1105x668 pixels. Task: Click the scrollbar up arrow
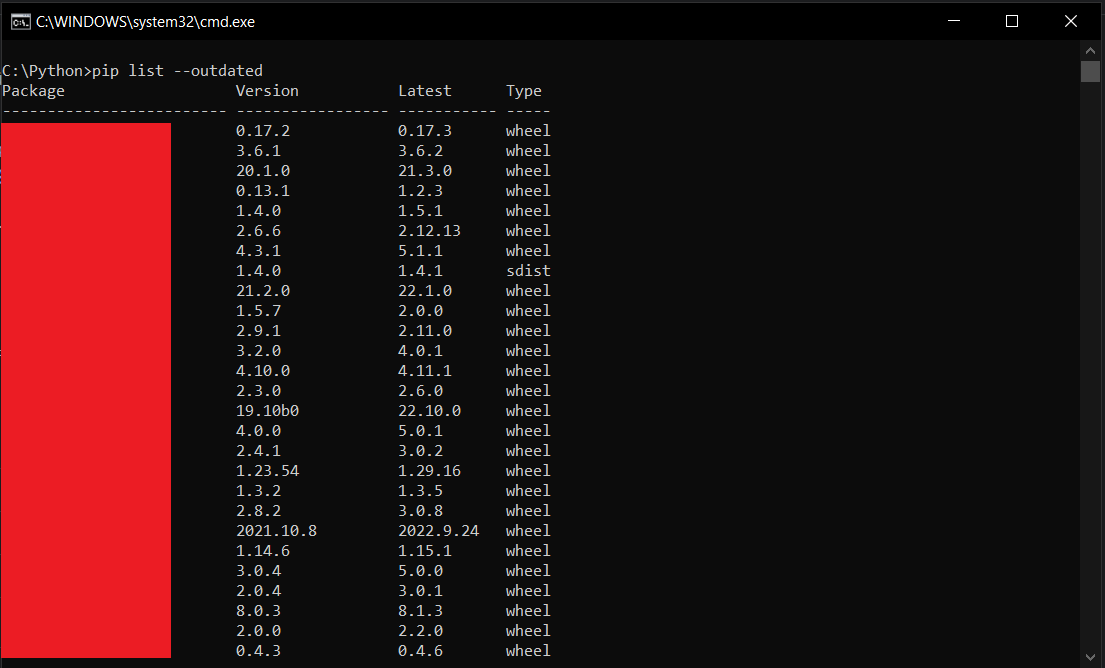pos(1089,49)
